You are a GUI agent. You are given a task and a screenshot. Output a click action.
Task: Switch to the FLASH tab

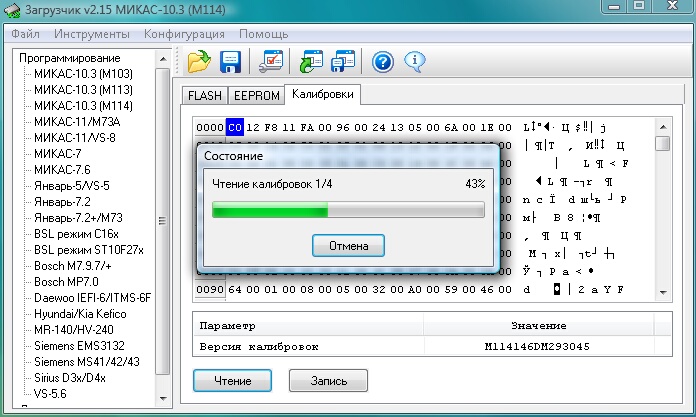(x=205, y=96)
